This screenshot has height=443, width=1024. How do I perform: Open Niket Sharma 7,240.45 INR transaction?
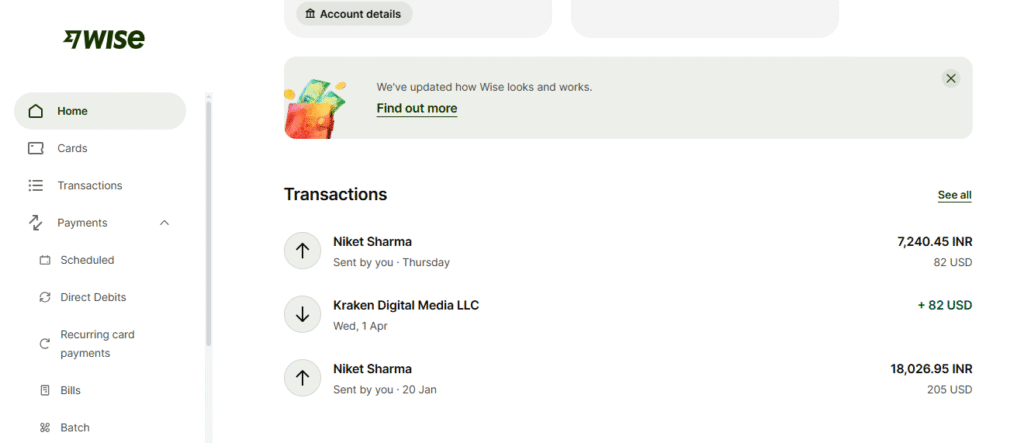372,241
